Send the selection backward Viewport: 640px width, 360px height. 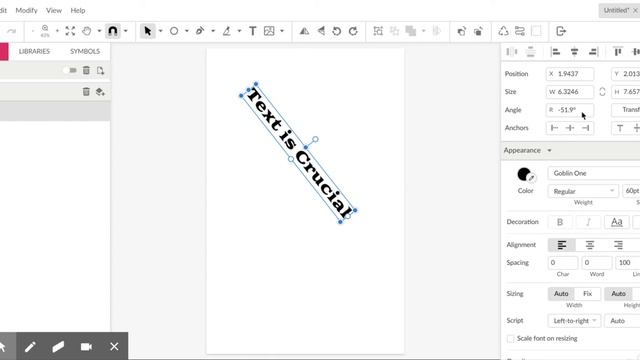478,31
